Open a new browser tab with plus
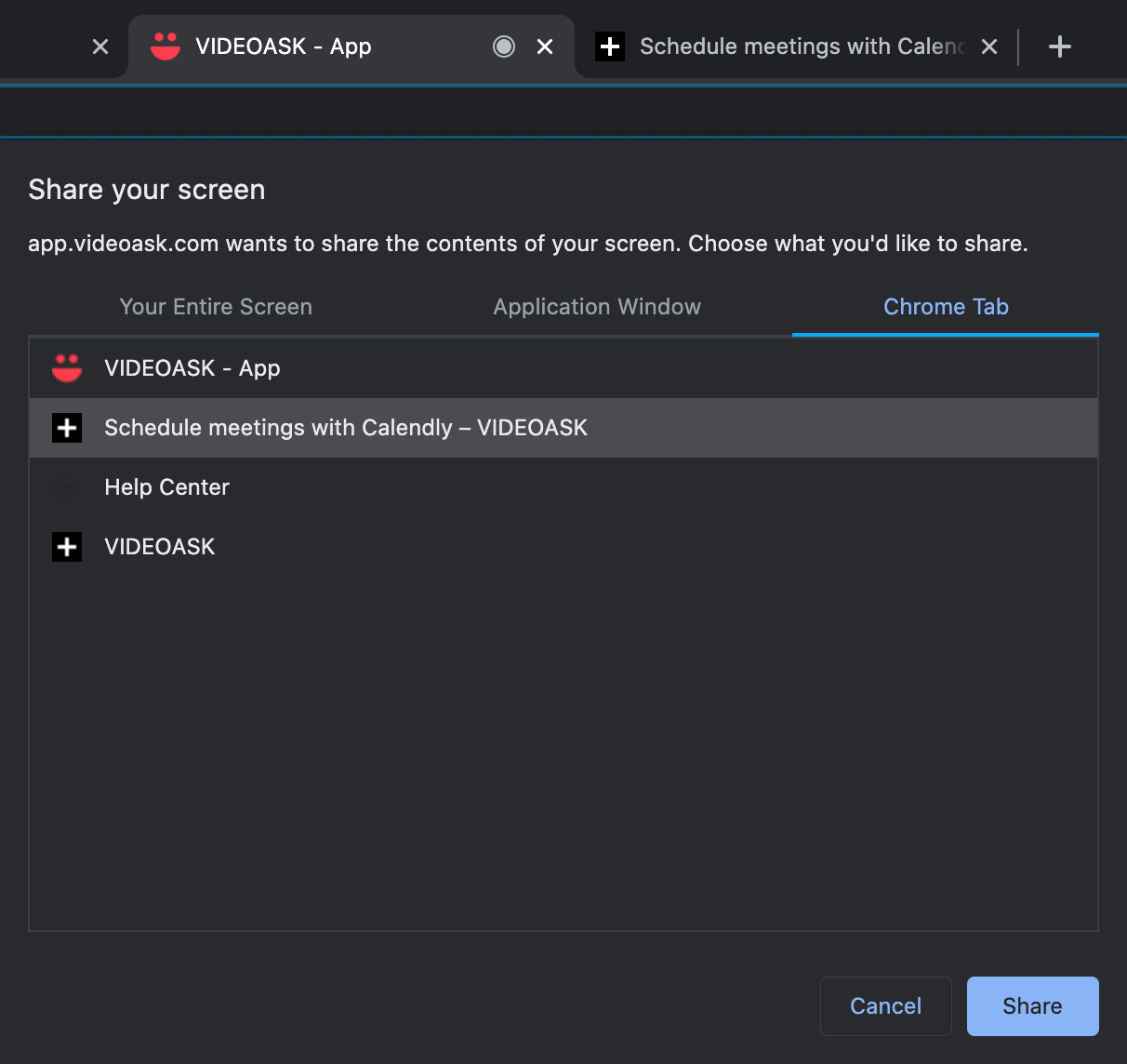The height and width of the screenshot is (1064, 1127). tap(1060, 47)
